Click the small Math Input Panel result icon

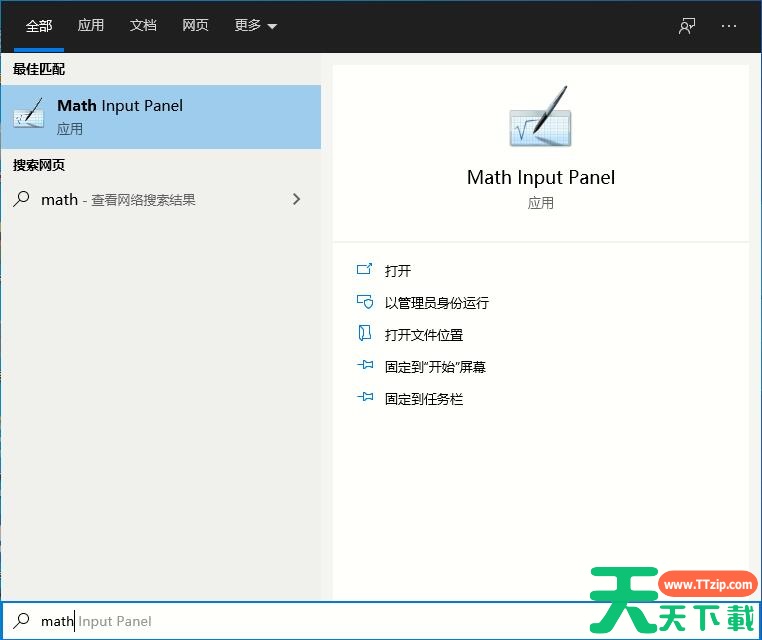(x=28, y=116)
